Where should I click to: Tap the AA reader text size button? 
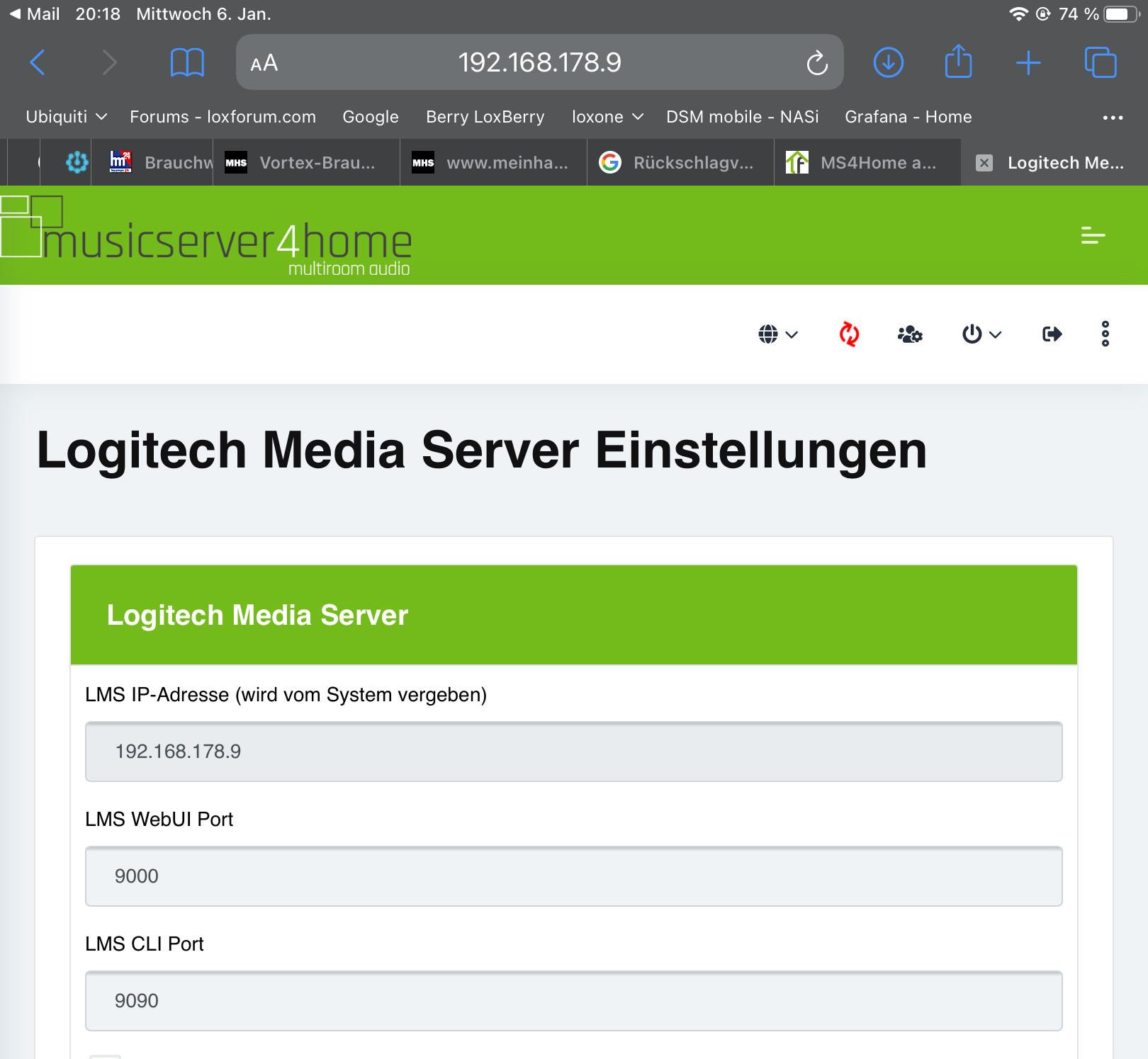(x=264, y=63)
